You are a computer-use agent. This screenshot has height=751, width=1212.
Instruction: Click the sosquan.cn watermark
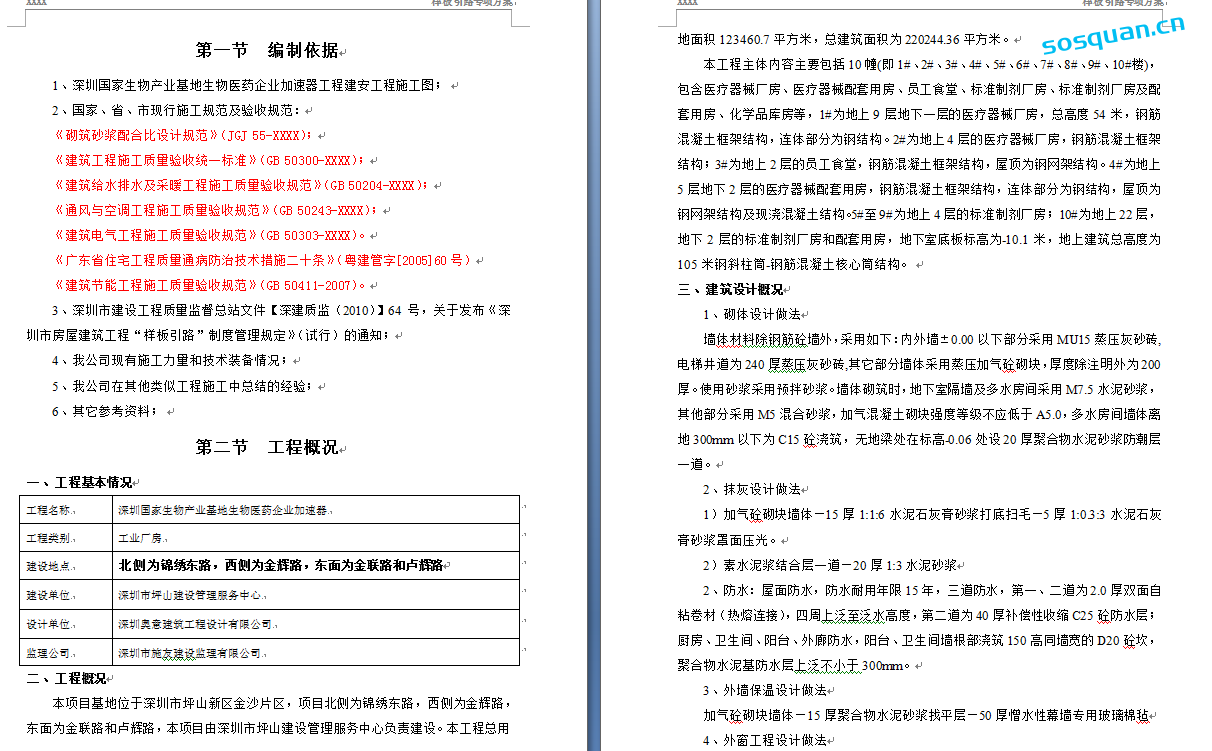[1112, 37]
